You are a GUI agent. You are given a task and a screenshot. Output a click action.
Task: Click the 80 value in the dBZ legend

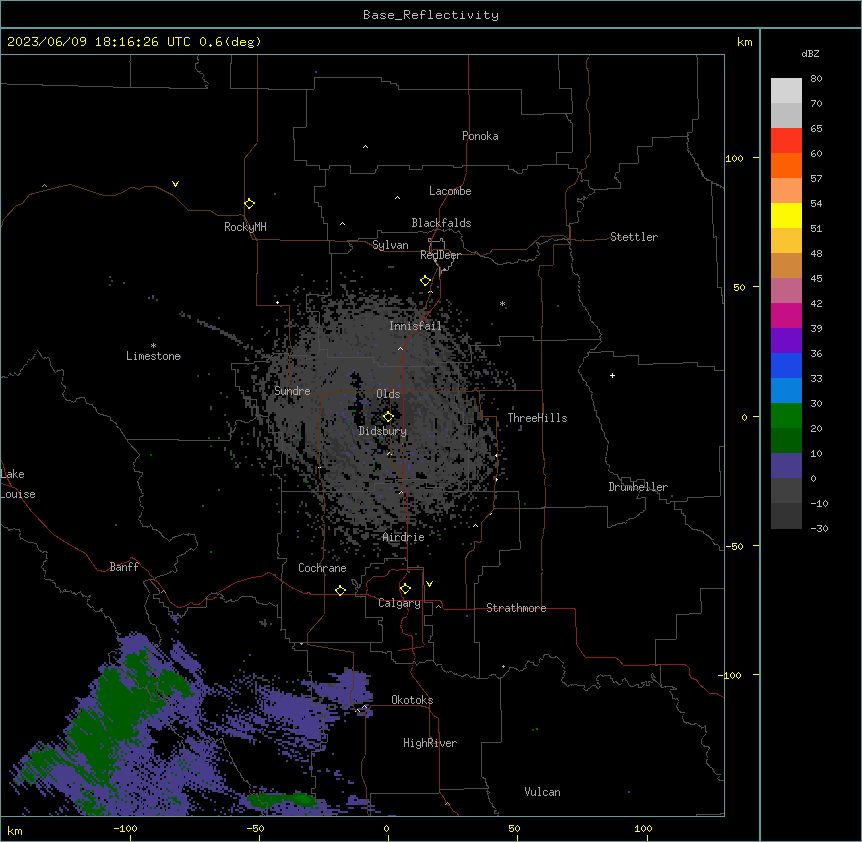[816, 79]
